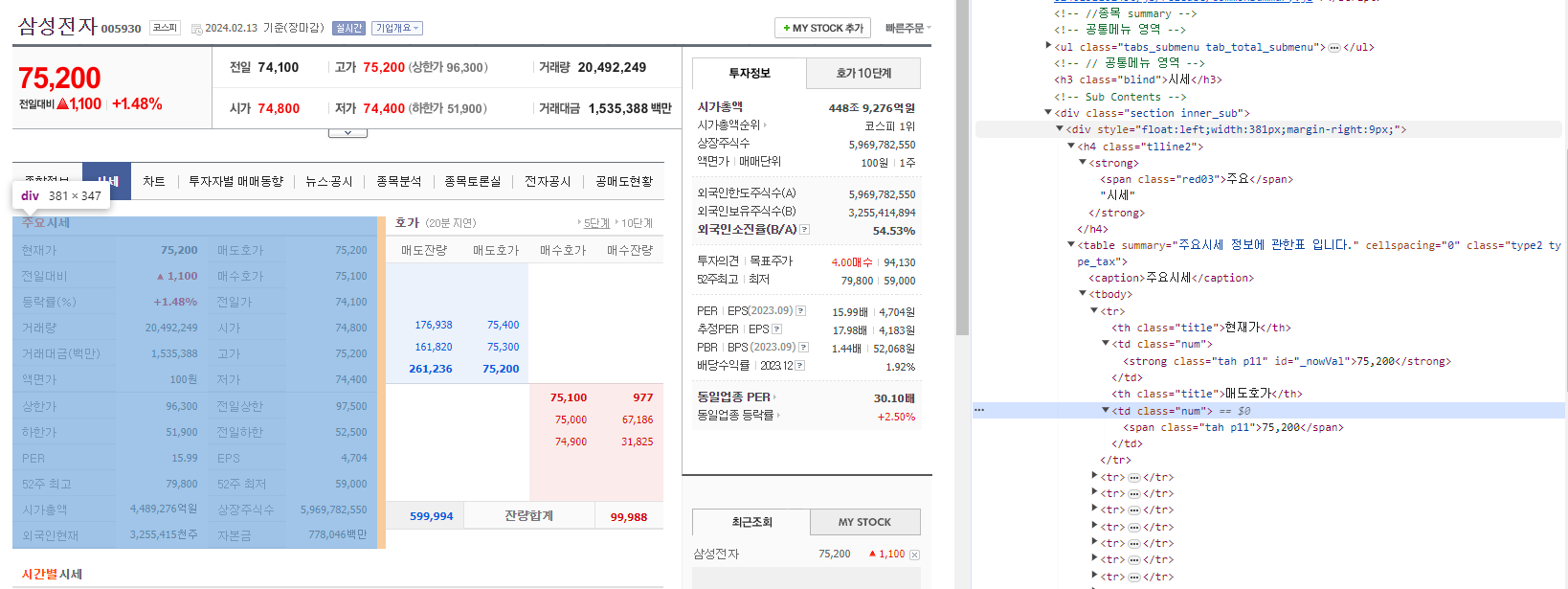Click the 동일업종 등락률 link
Viewport: 1568px width, 589px height.
pos(738,416)
